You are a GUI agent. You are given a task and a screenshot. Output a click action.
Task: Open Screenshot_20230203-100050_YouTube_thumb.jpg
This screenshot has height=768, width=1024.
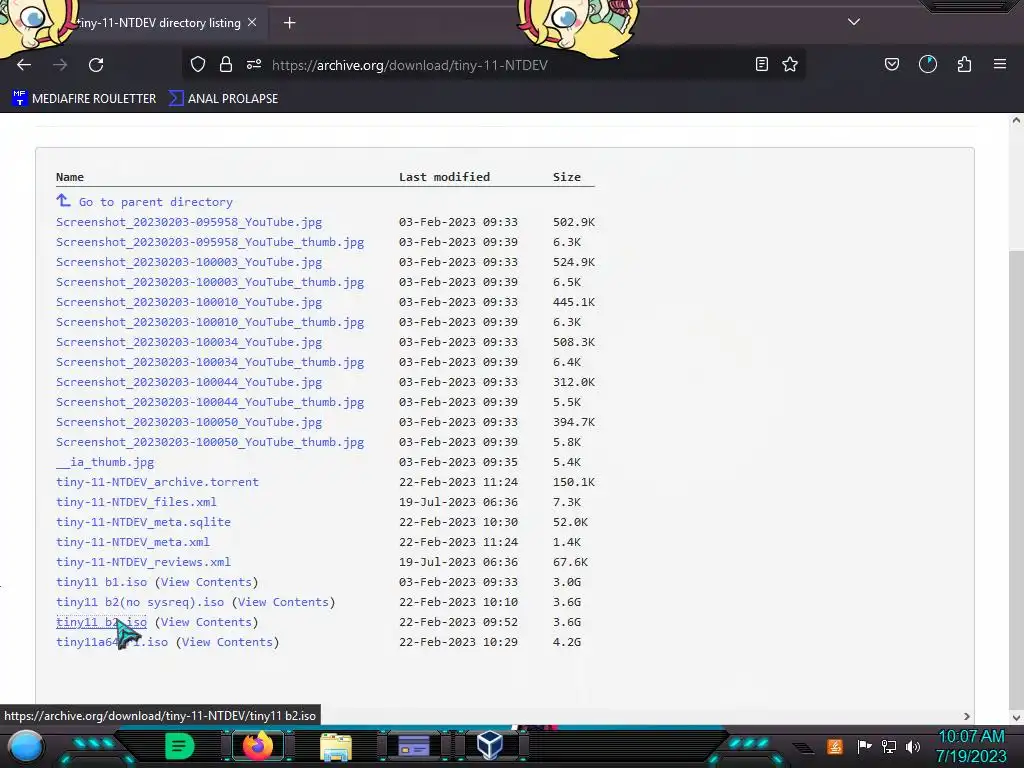click(x=210, y=442)
